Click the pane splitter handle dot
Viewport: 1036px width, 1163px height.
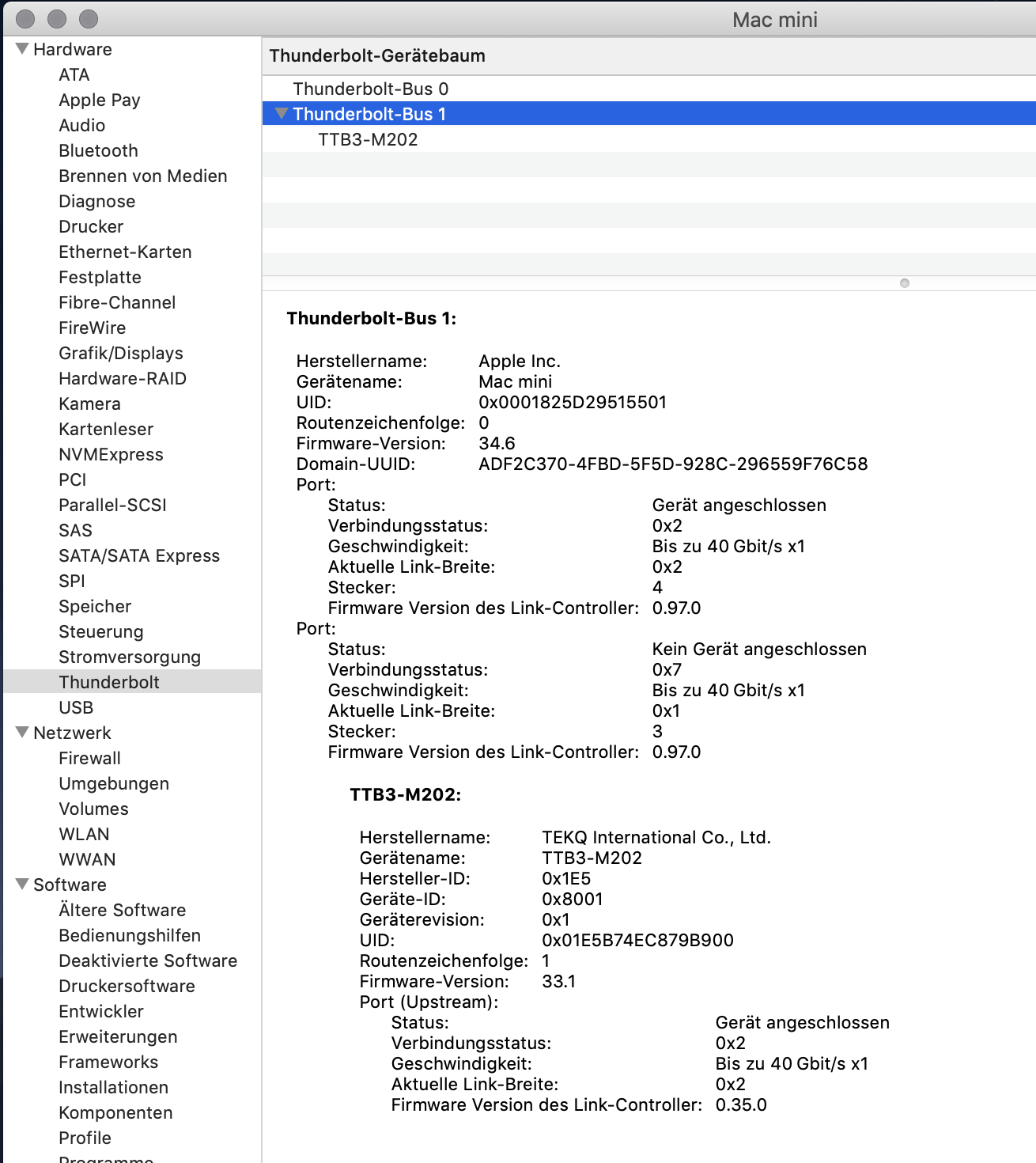click(x=905, y=283)
